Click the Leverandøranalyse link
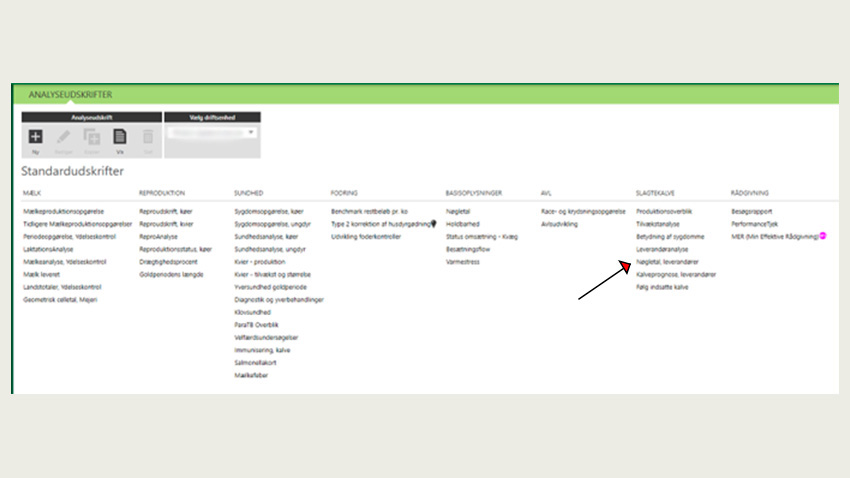This screenshot has width=850, height=478. 661,249
